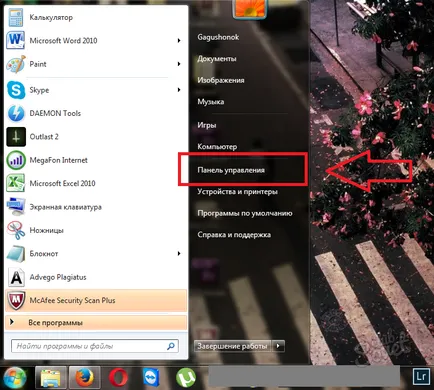The height and width of the screenshot is (390, 434).
Task: Select the McAfee Security Scan Plus label
Action: pyautogui.click(x=72, y=300)
